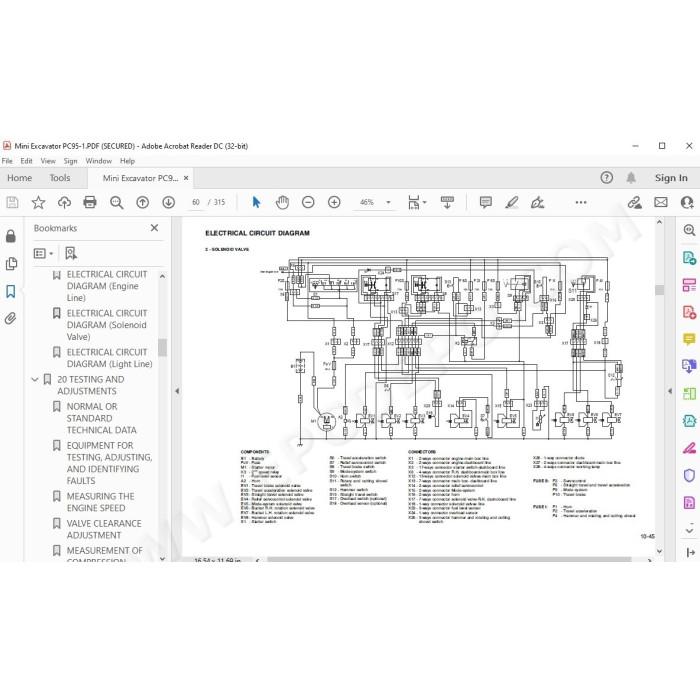Open notifications bell
Image resolution: width=700 pixels, height=700 pixels.
[631, 178]
